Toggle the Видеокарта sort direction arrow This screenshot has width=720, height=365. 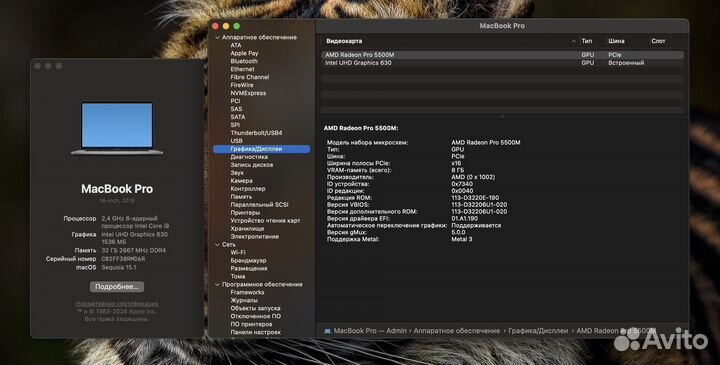[x=574, y=41]
